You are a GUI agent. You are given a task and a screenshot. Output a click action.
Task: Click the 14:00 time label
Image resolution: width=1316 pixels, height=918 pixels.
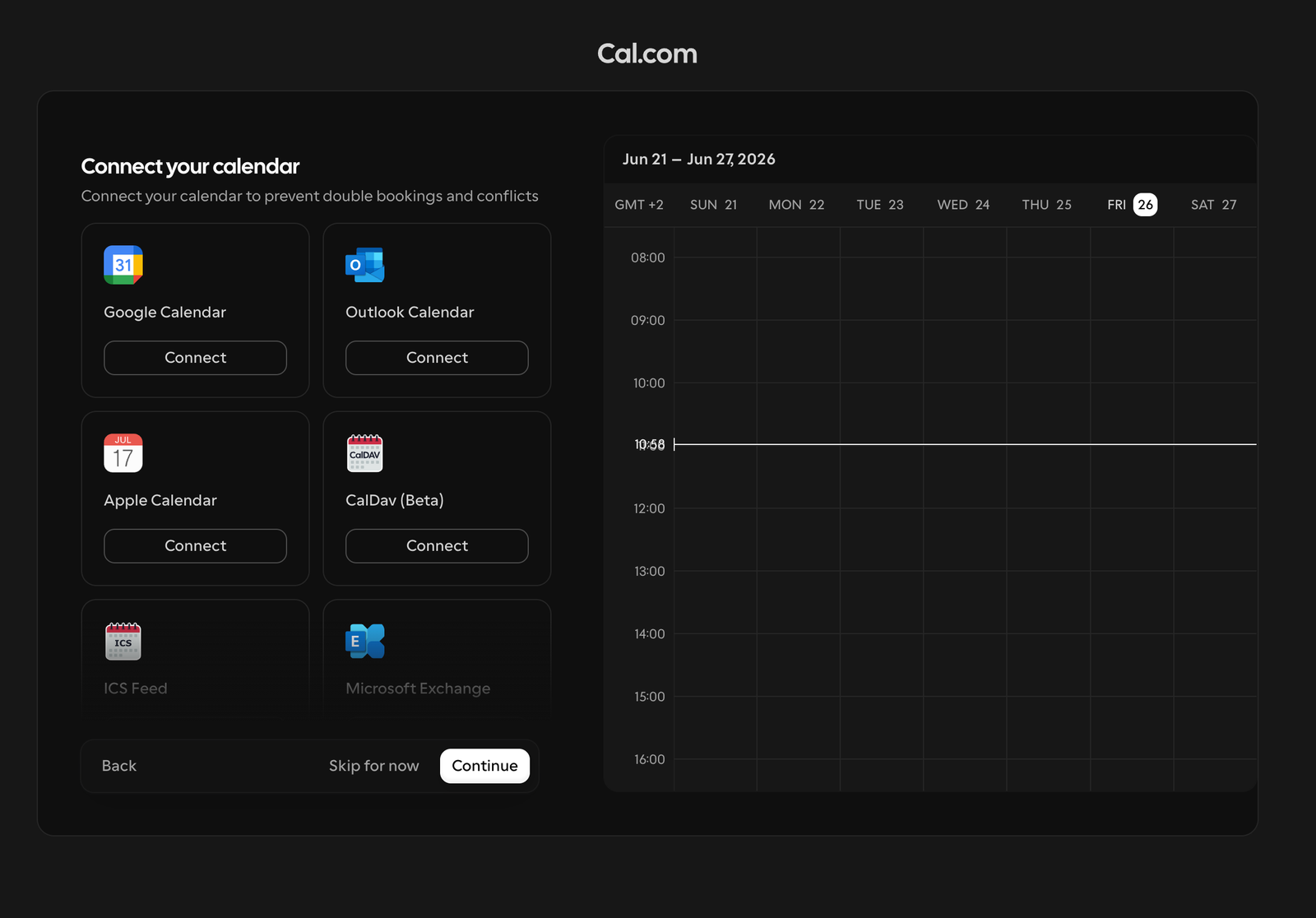click(650, 634)
